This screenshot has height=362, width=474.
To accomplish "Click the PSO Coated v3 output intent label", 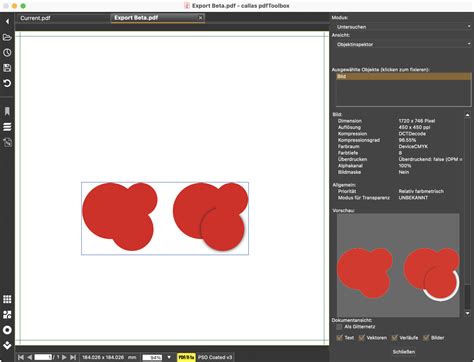I will click(215, 357).
